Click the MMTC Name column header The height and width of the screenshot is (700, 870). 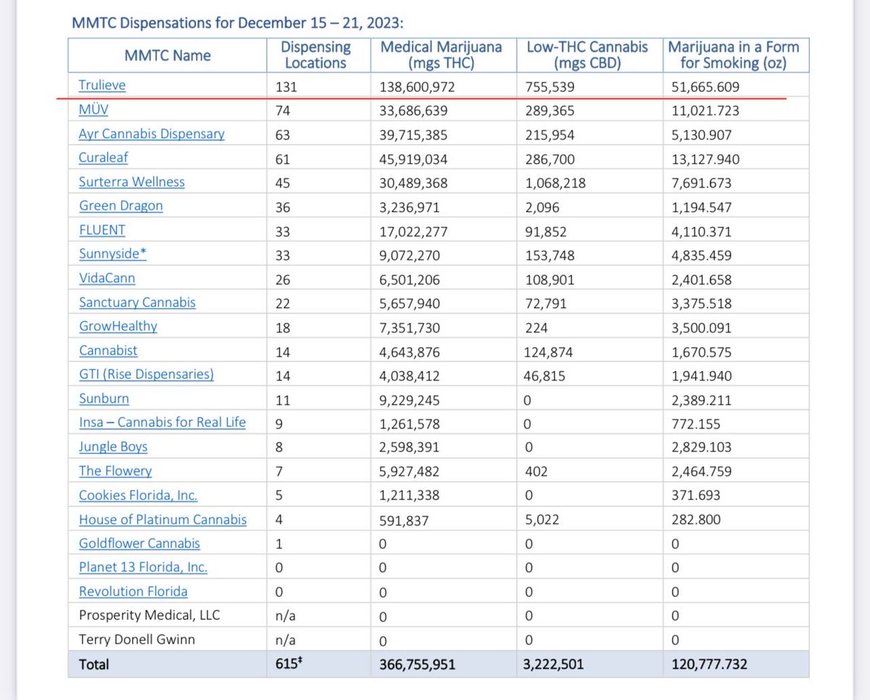coord(168,55)
